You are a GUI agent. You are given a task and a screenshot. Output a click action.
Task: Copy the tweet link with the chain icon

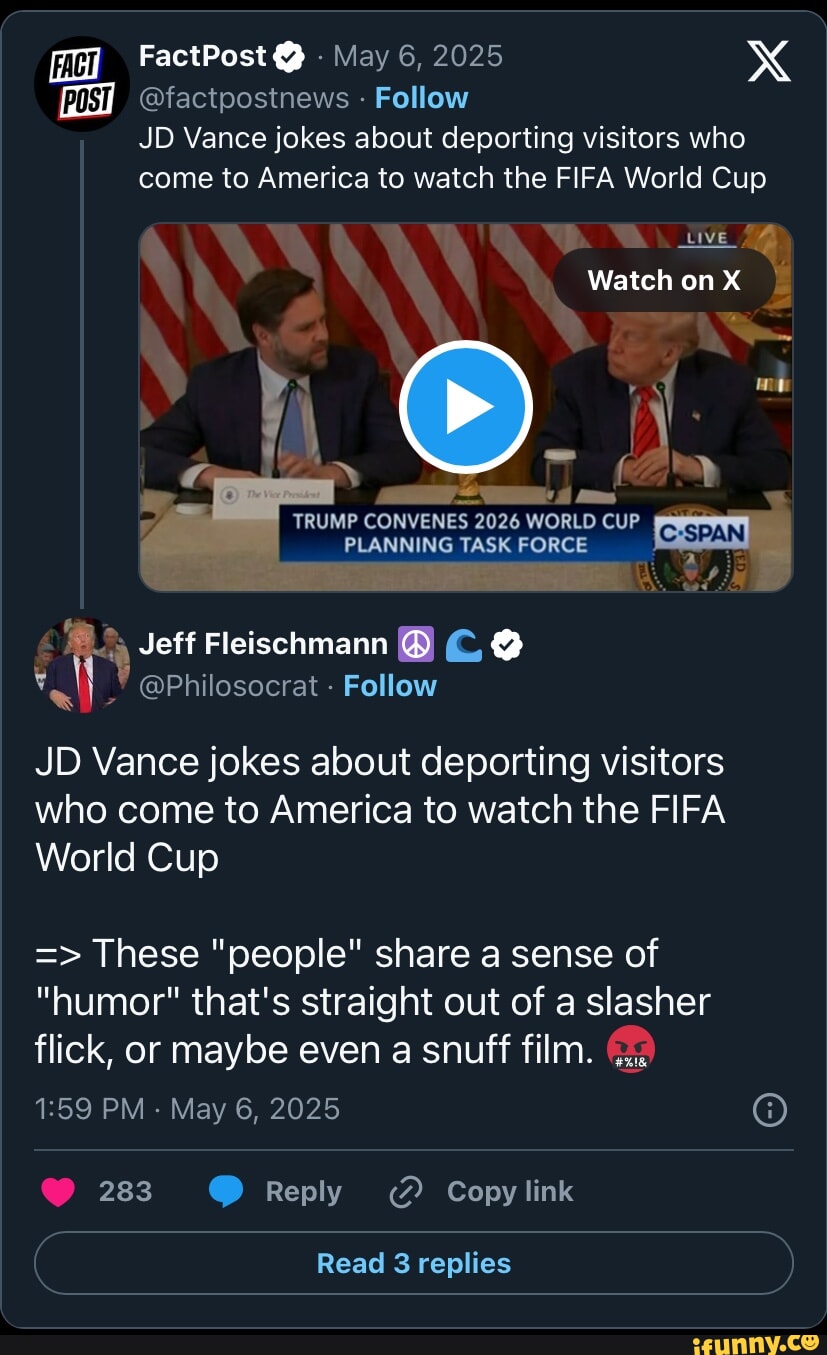404,1191
